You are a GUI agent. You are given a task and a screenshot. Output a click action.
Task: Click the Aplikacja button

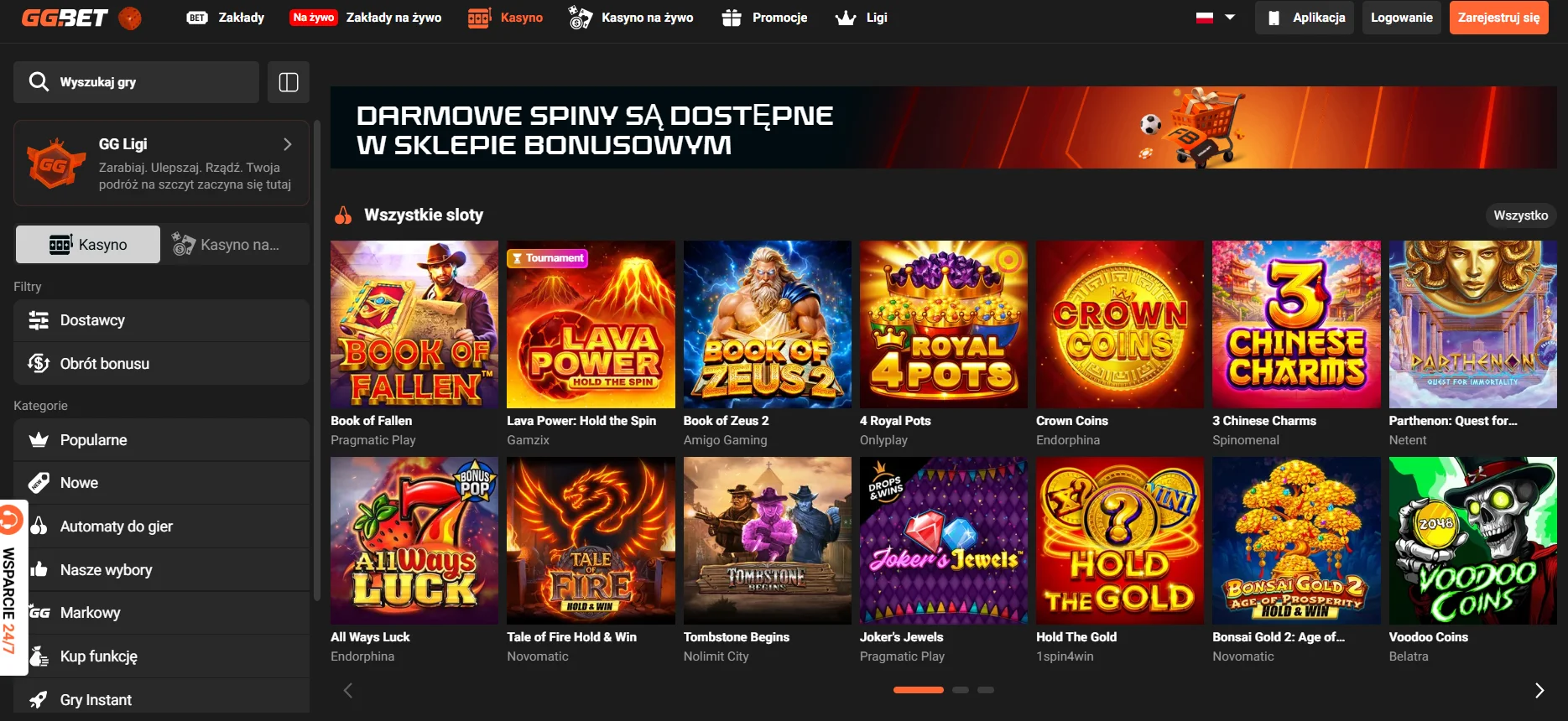[x=1305, y=18]
